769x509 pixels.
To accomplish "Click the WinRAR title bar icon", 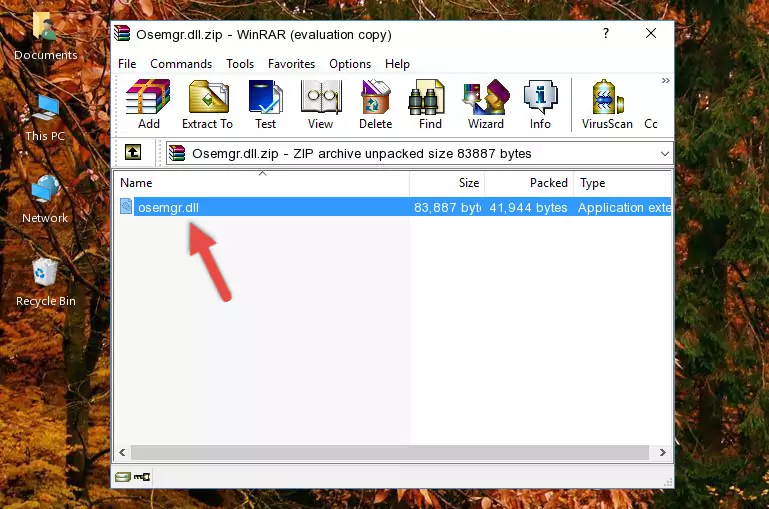I will (122, 33).
